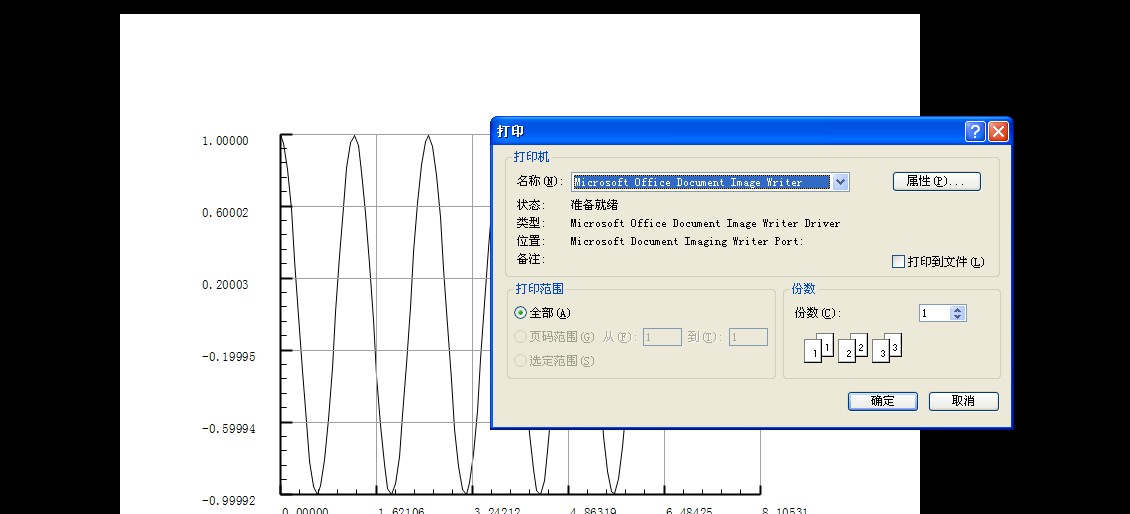This screenshot has height=514, width=1130.
Task: Open the printer name dropdown list
Action: pos(840,182)
